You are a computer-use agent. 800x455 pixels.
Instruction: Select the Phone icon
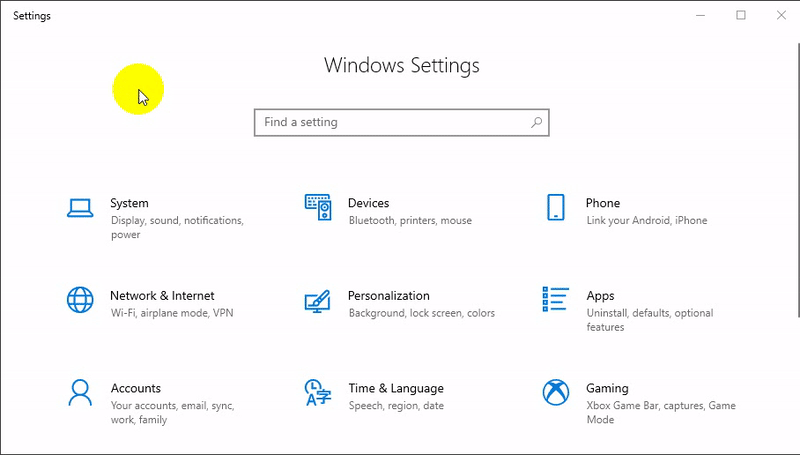(556, 207)
